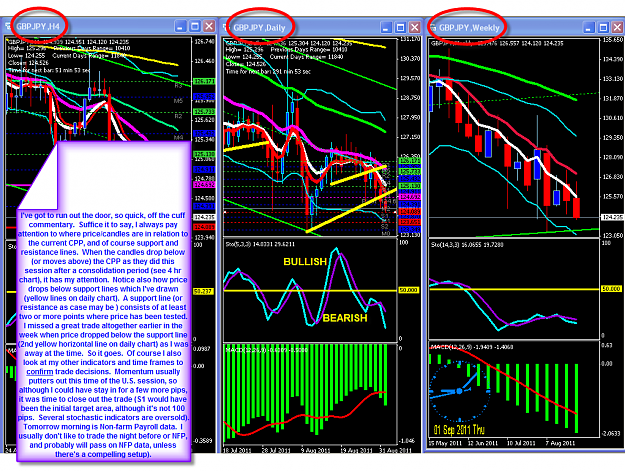Viewport: 625px width, 471px height.
Task: Click the GBPJPY,Weekly window chart icon
Action: click(x=433, y=27)
